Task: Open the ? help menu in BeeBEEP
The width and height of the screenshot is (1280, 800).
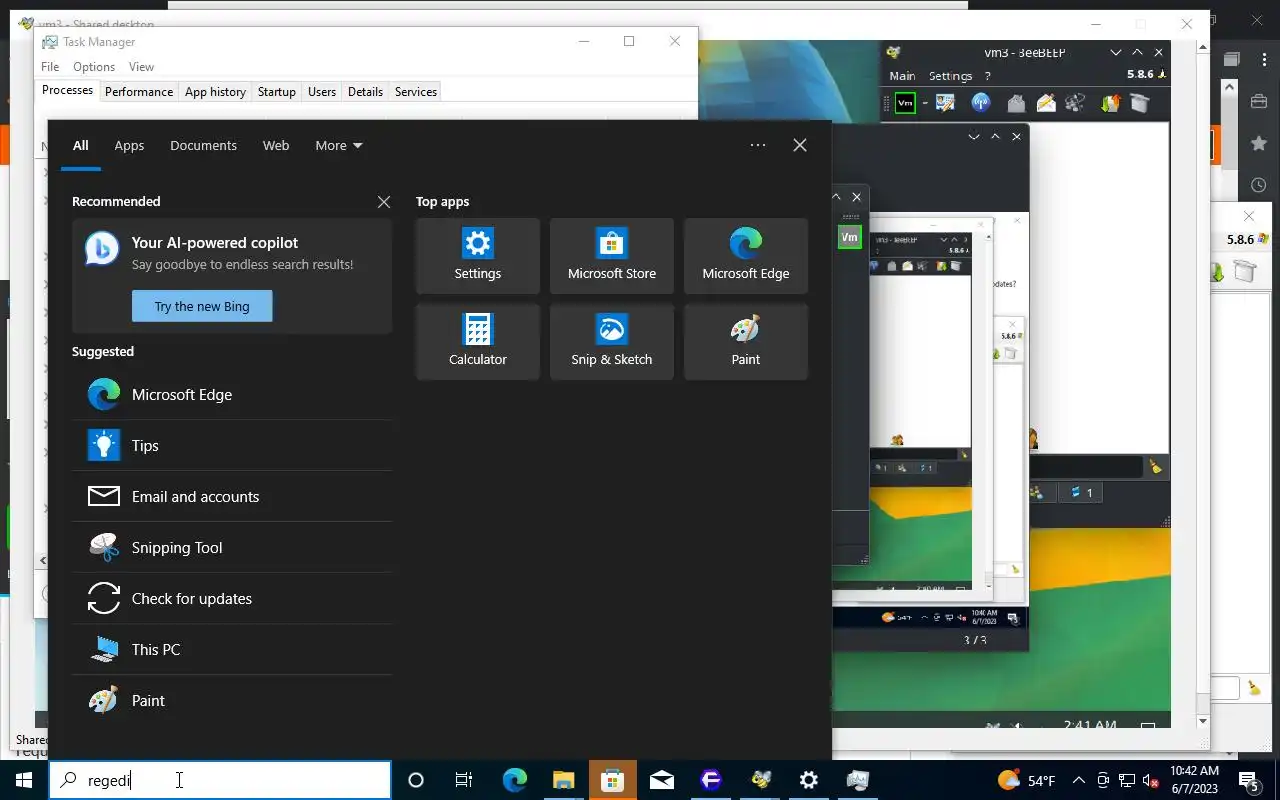Action: tap(988, 76)
